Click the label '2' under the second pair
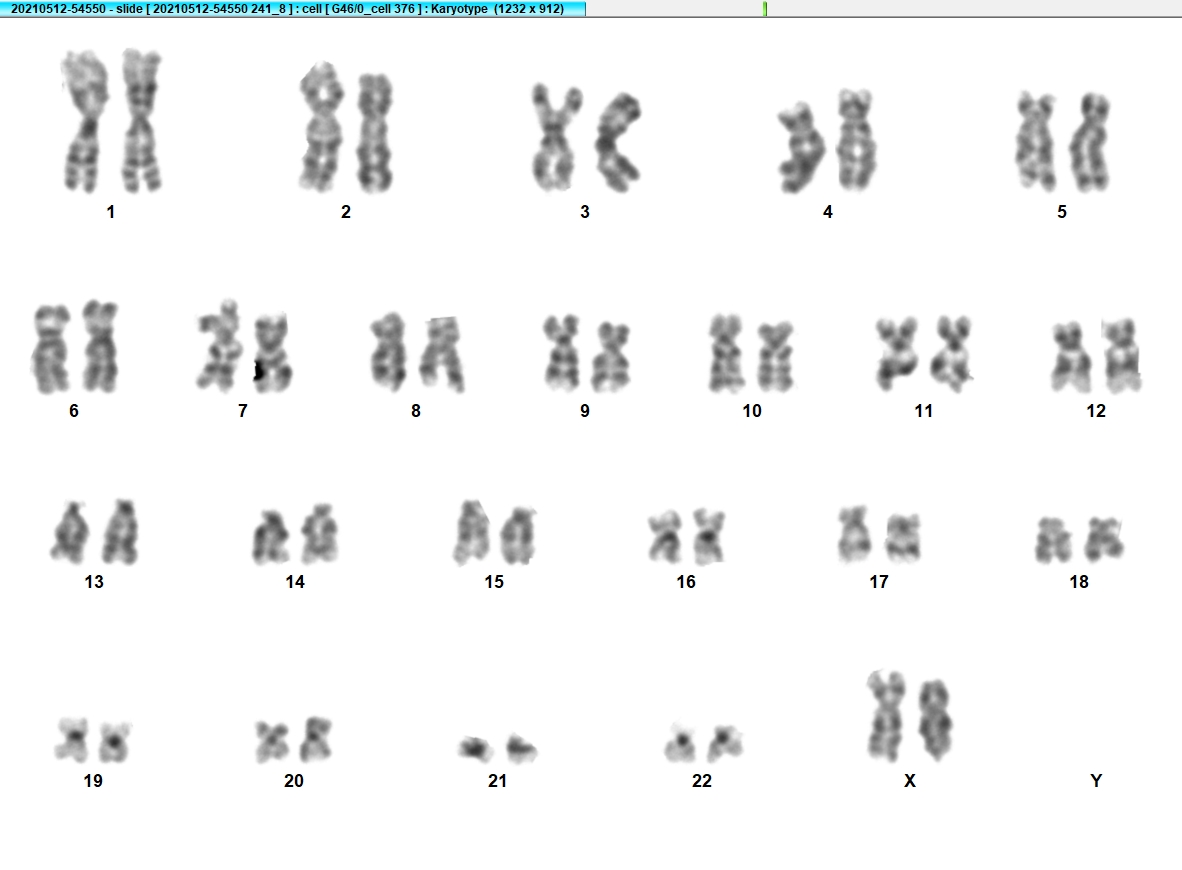 tap(346, 212)
